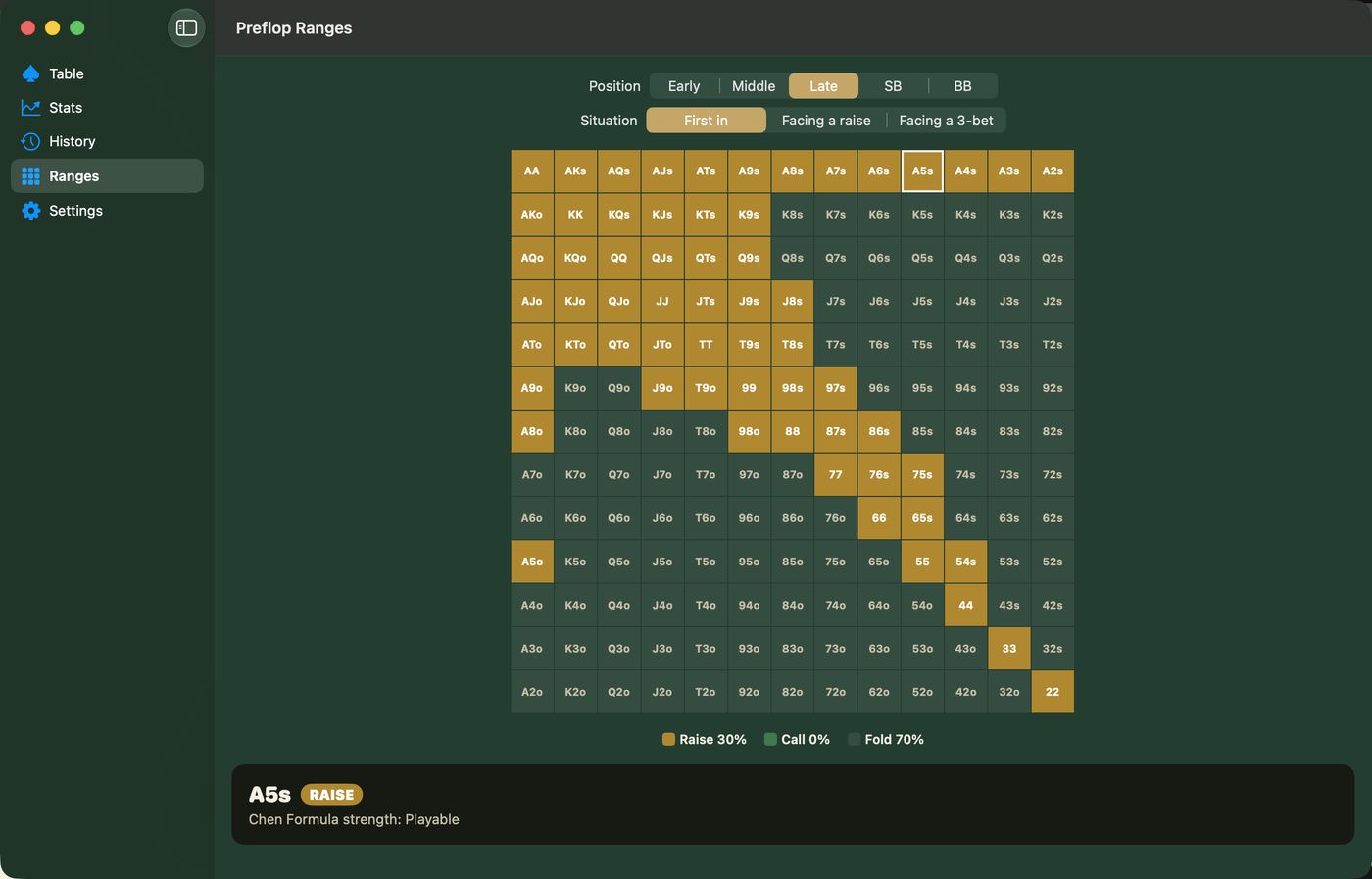Select the 22 pair cell
This screenshot has height=879, width=1372.
1053,692
